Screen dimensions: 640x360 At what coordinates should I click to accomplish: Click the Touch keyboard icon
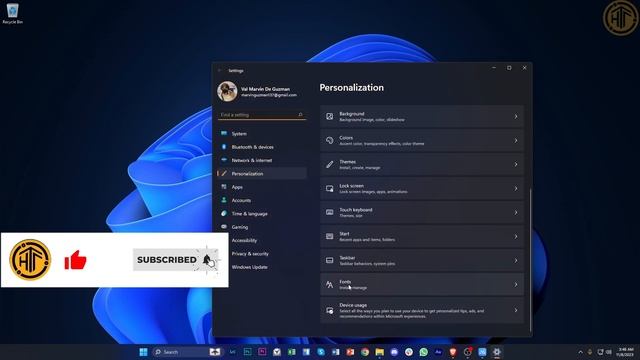coord(329,212)
